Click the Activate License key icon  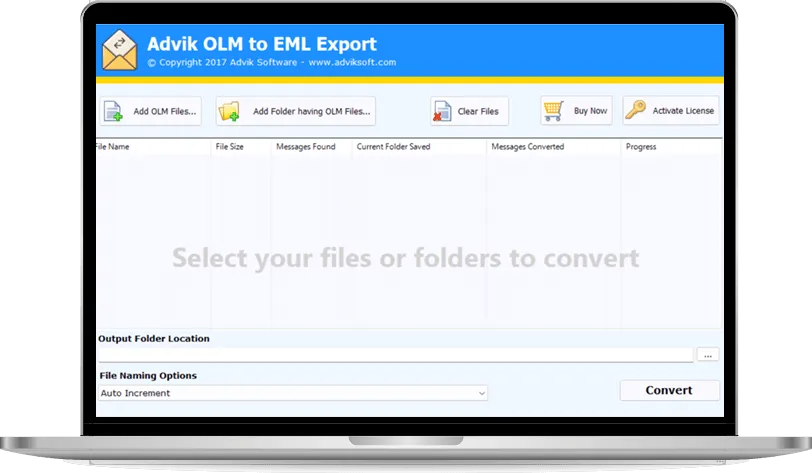(635, 110)
